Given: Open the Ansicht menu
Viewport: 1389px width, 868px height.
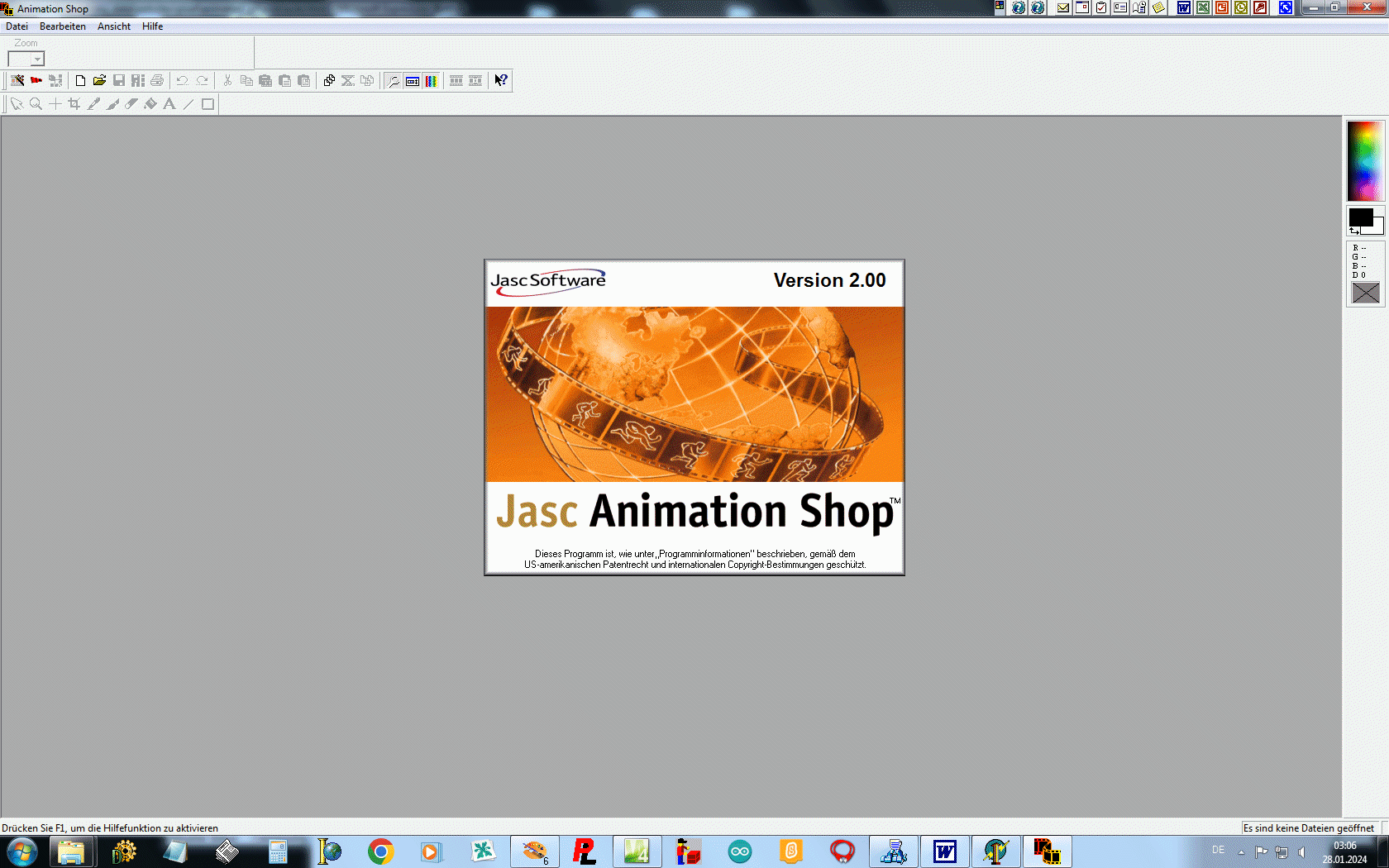Looking at the screenshot, I should coord(114,26).
